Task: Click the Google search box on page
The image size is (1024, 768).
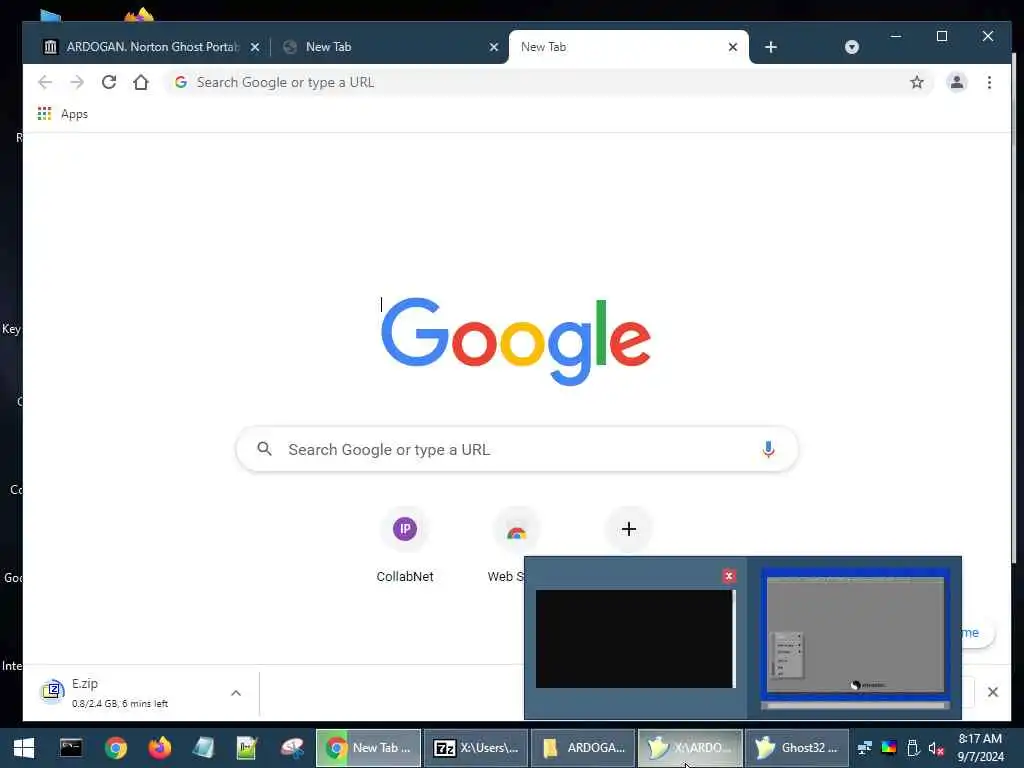Action: [517, 449]
